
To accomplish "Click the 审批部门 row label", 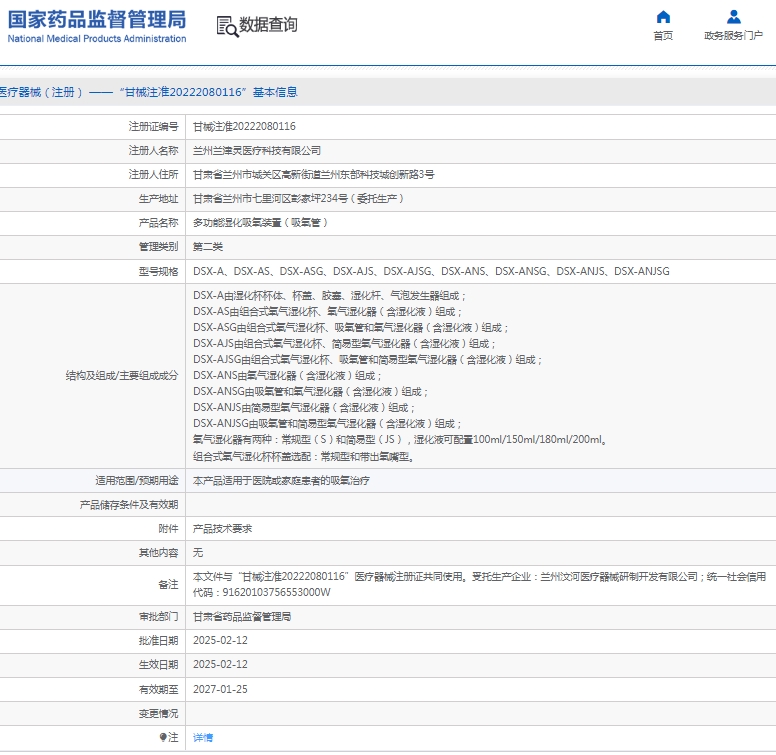I will (158, 616).
